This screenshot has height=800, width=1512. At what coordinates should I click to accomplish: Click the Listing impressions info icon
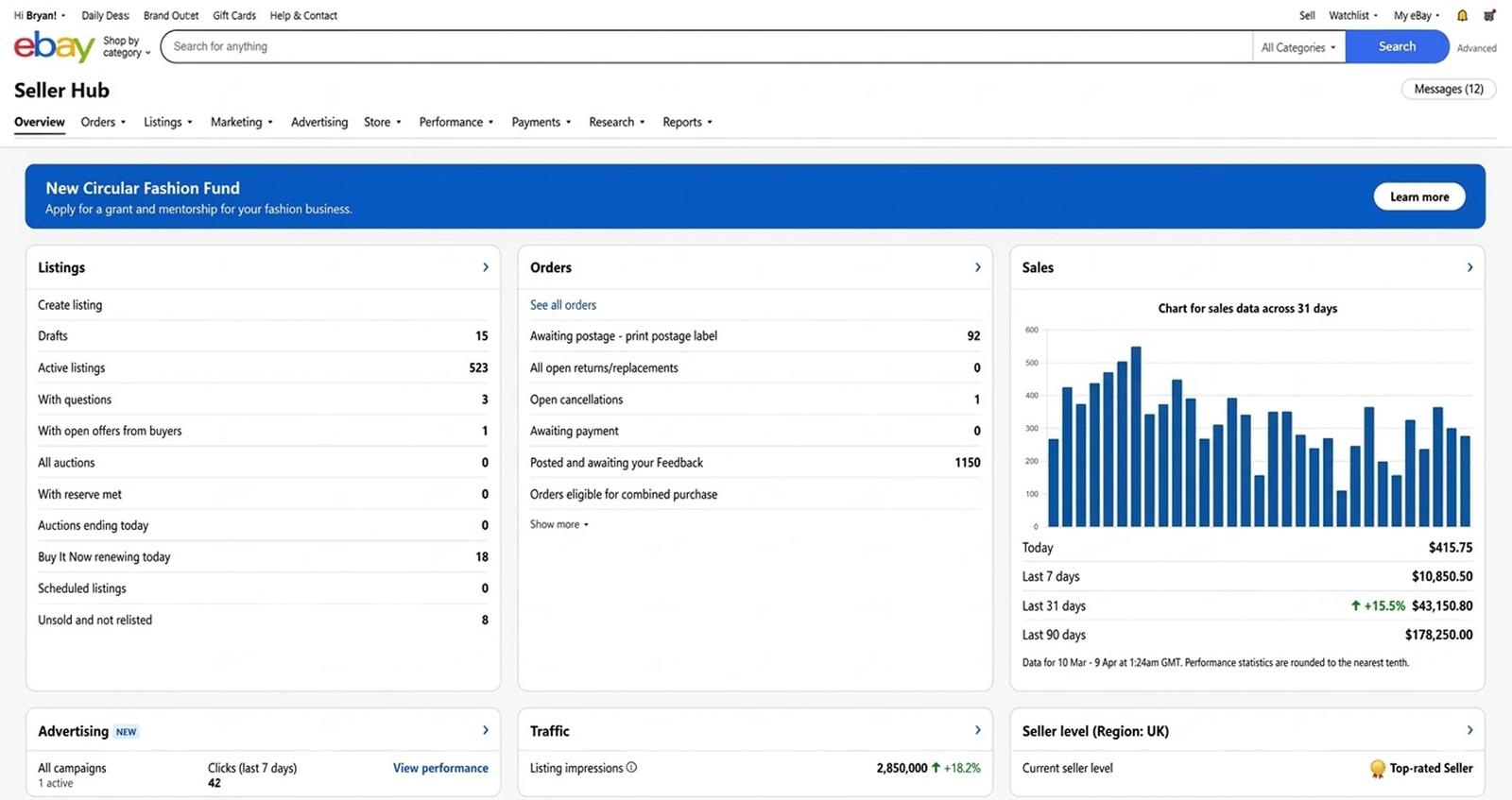coord(631,768)
